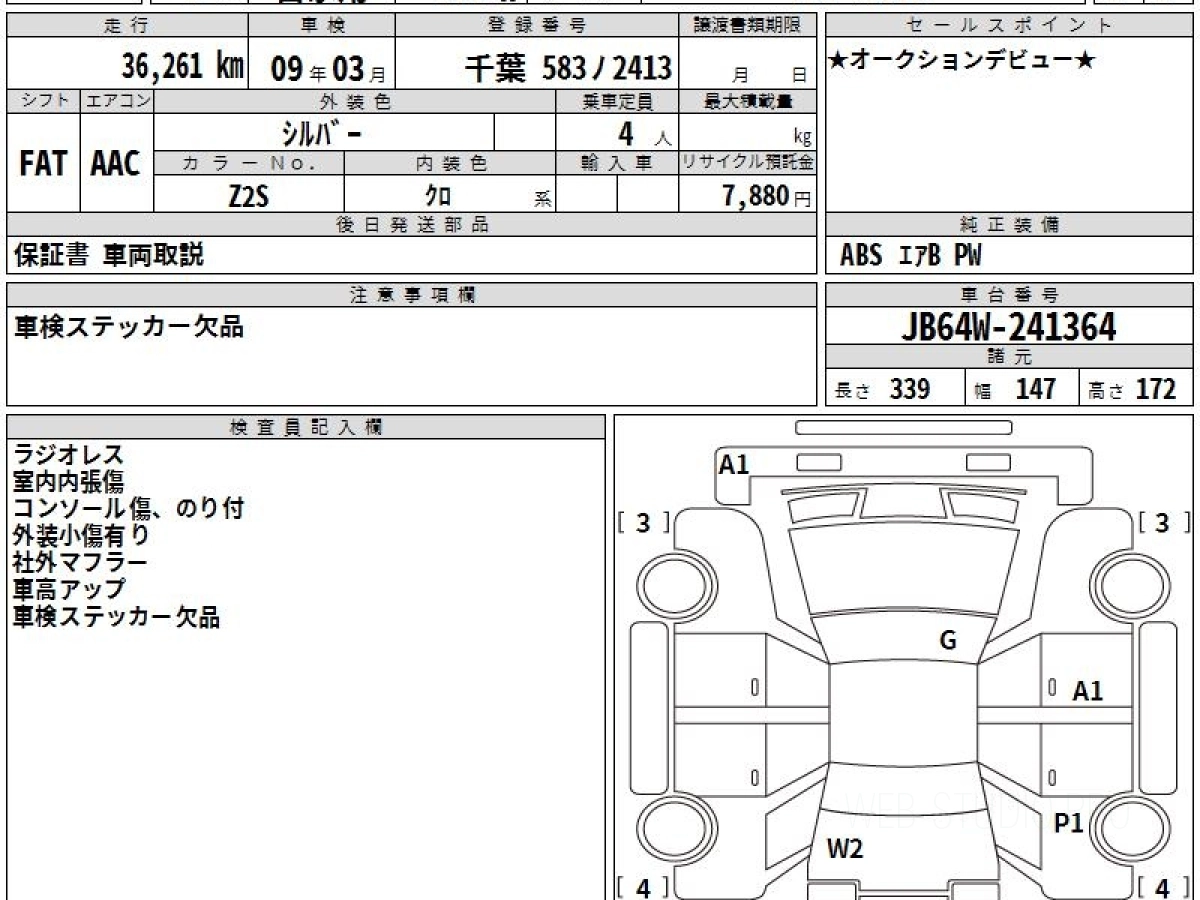This screenshot has height=900, width=1200.
Task: Click the registration number 千葉 583/2413
Action: coord(568,67)
